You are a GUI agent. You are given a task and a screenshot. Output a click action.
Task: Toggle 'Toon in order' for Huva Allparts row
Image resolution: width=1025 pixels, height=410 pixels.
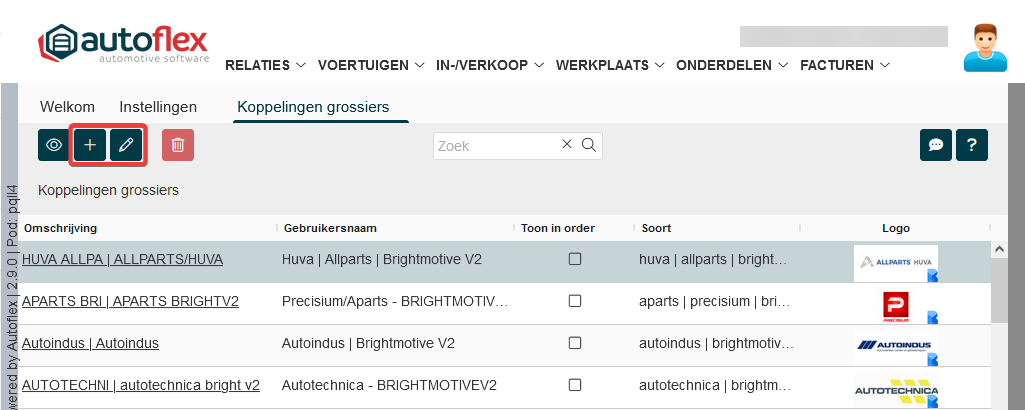pyautogui.click(x=575, y=259)
